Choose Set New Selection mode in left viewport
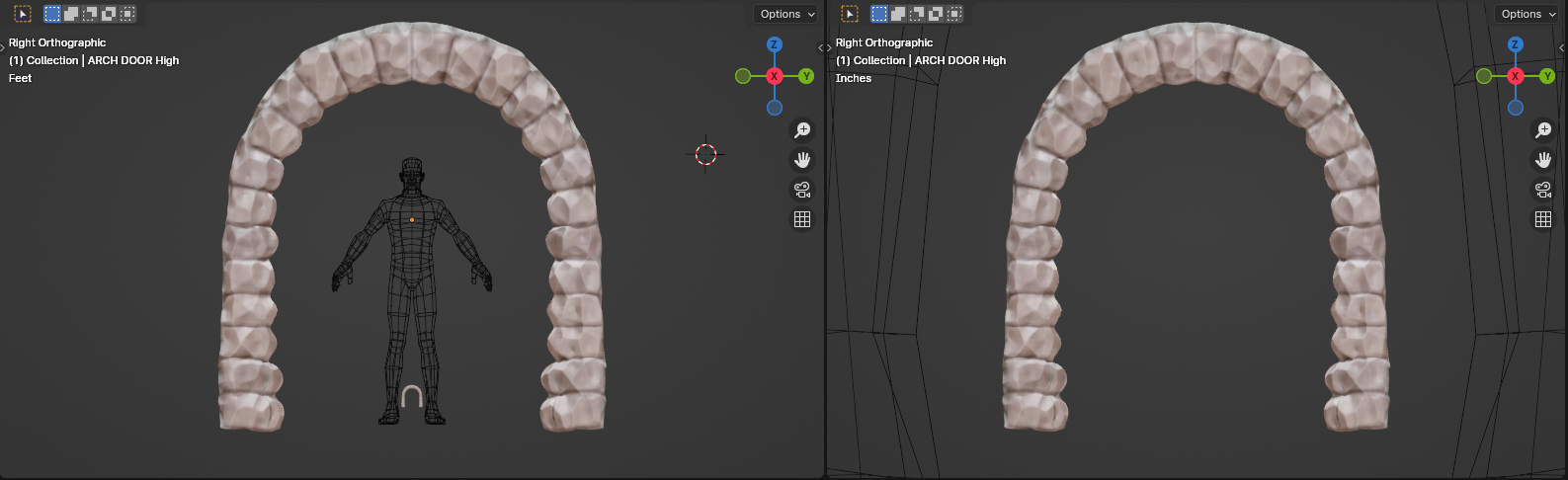This screenshot has height=480, width=1568. click(x=52, y=14)
